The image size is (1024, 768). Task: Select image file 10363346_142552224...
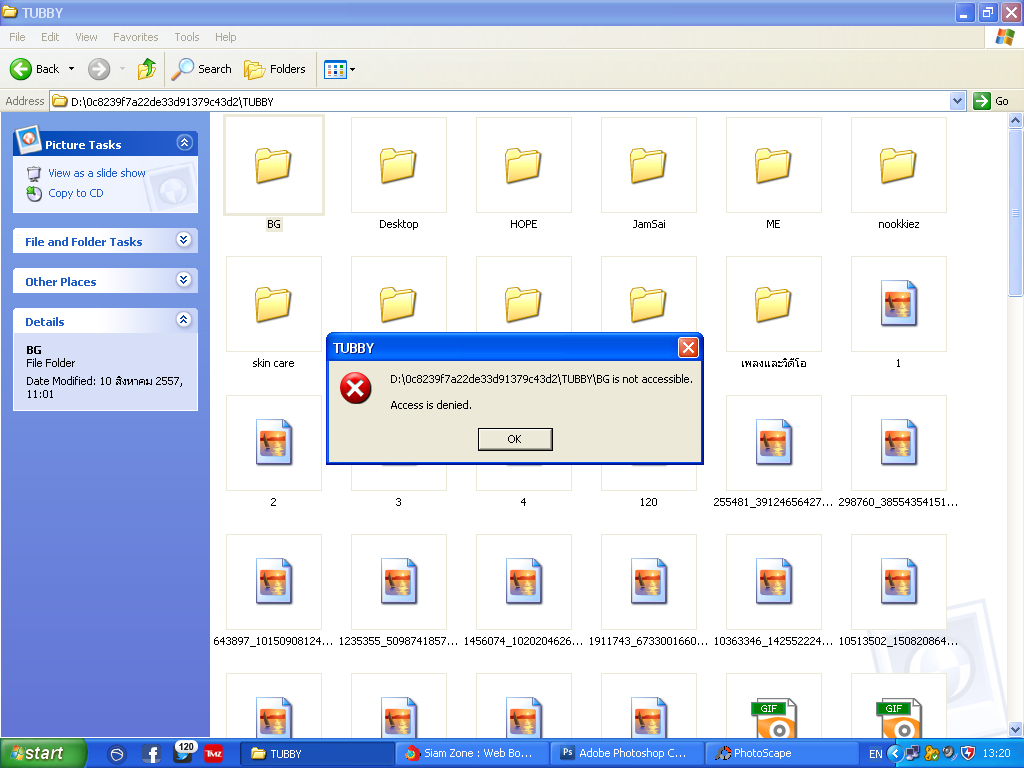click(773, 590)
